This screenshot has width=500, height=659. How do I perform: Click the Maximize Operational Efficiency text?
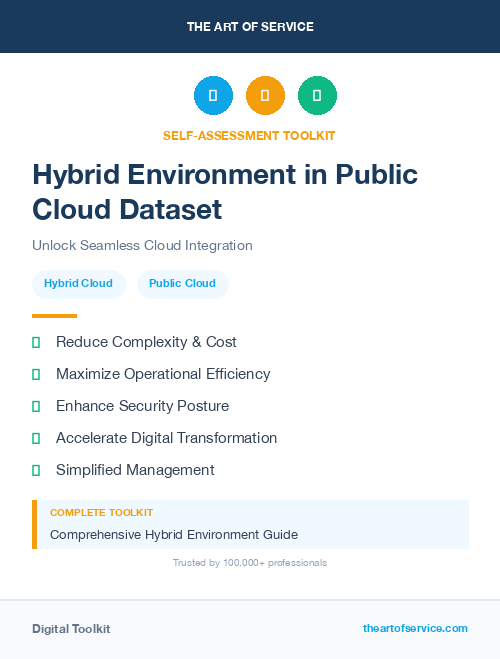point(163,374)
